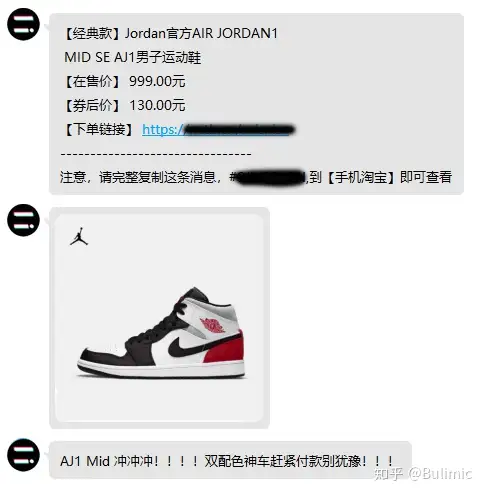Click the MID SE AJ1男子运动鞋 line
484x495 pixels.
pos(133,57)
